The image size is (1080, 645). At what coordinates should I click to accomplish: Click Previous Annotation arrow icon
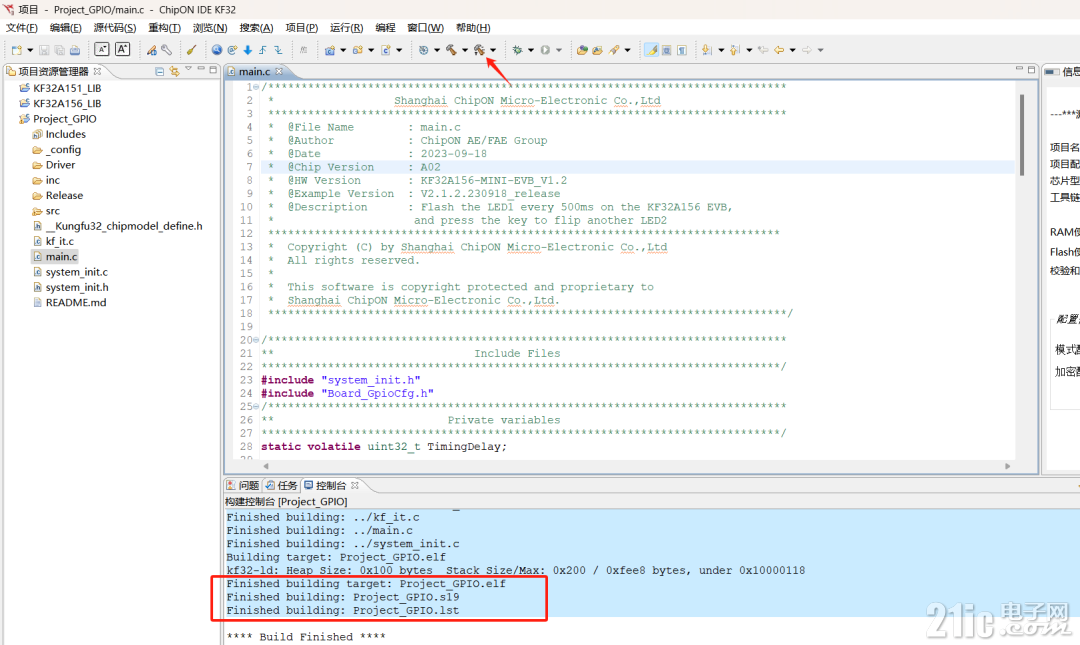pos(734,50)
